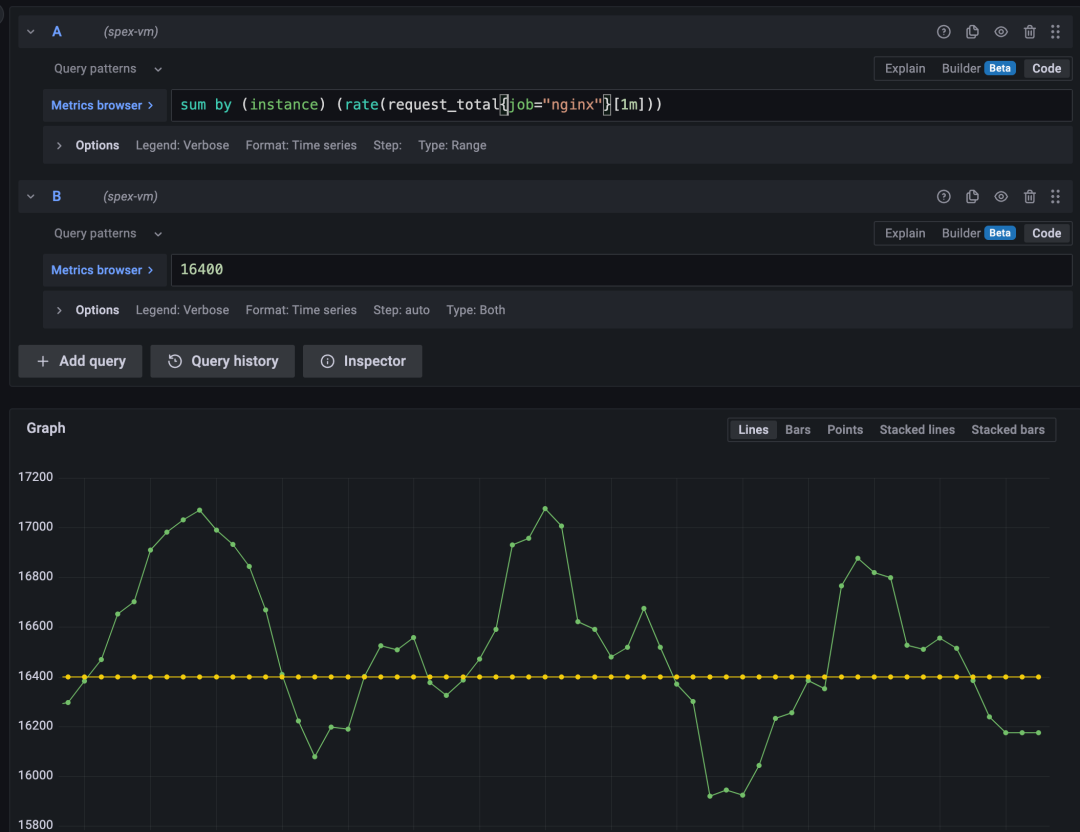Toggle visibility of query B
Image resolution: width=1080 pixels, height=832 pixels.
[1001, 196]
